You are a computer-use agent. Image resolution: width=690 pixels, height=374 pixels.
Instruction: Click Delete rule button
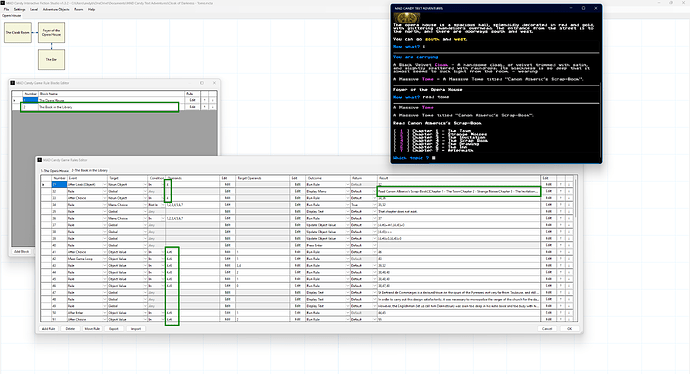coord(70,329)
